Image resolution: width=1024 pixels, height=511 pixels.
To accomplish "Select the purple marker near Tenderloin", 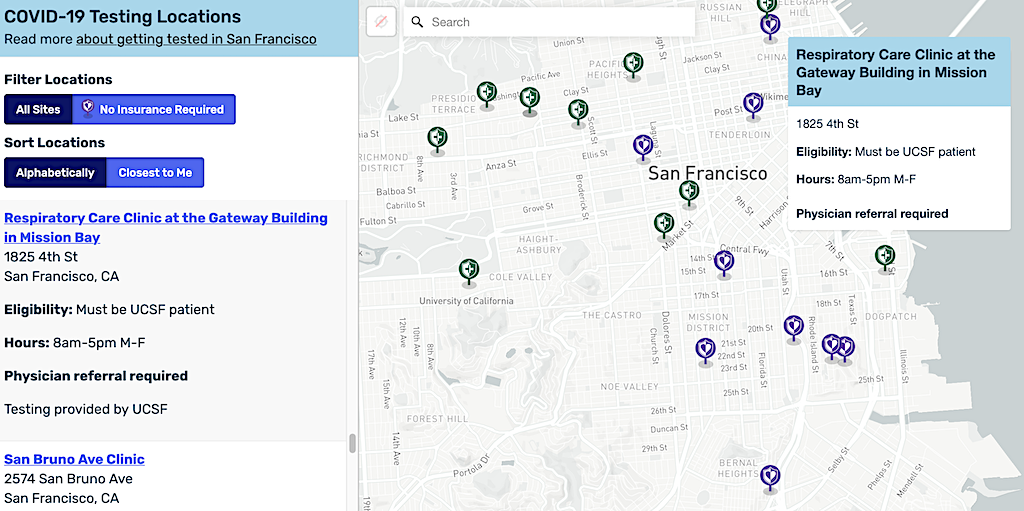I will [753, 103].
